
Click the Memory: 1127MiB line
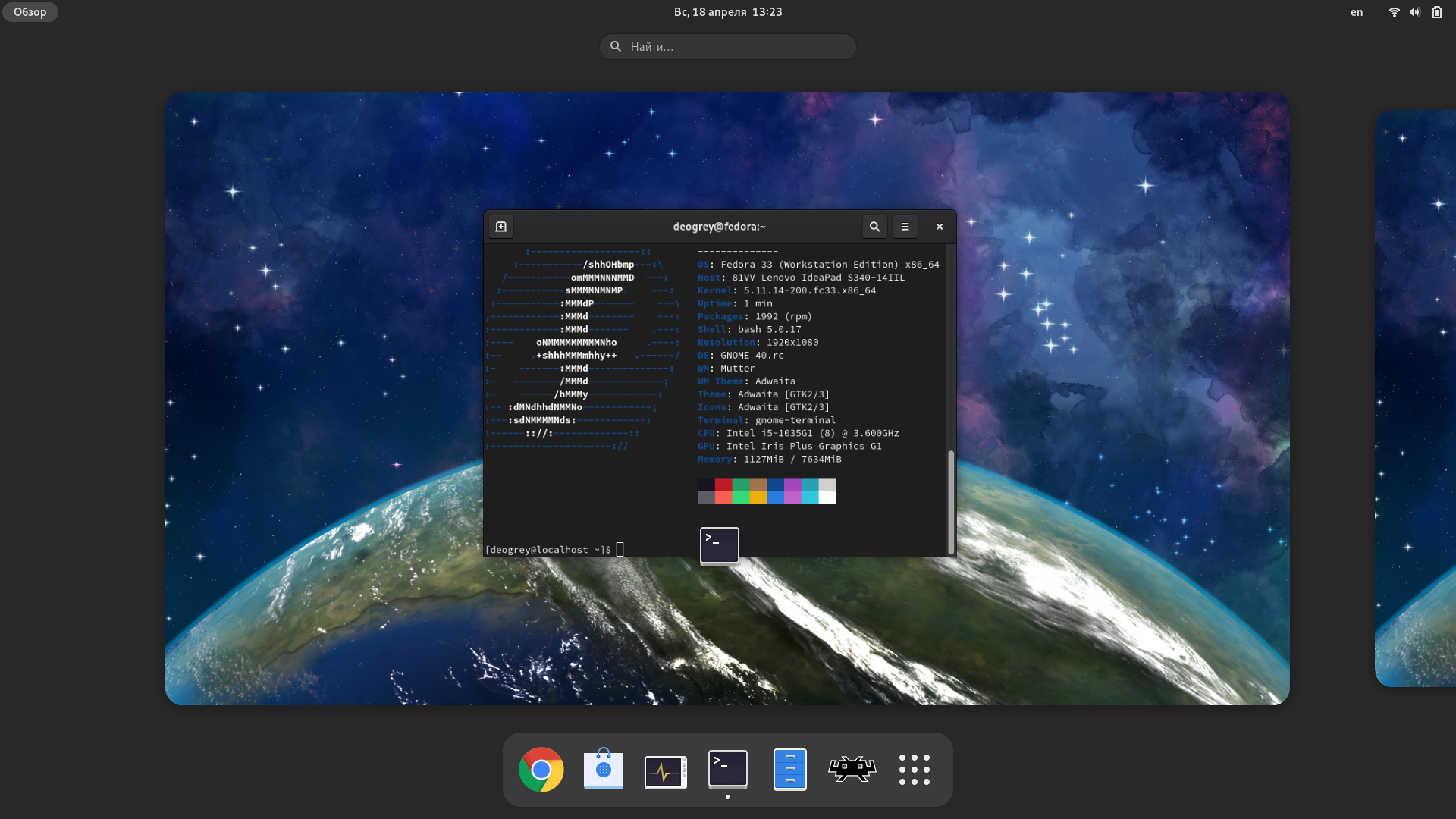(x=769, y=459)
